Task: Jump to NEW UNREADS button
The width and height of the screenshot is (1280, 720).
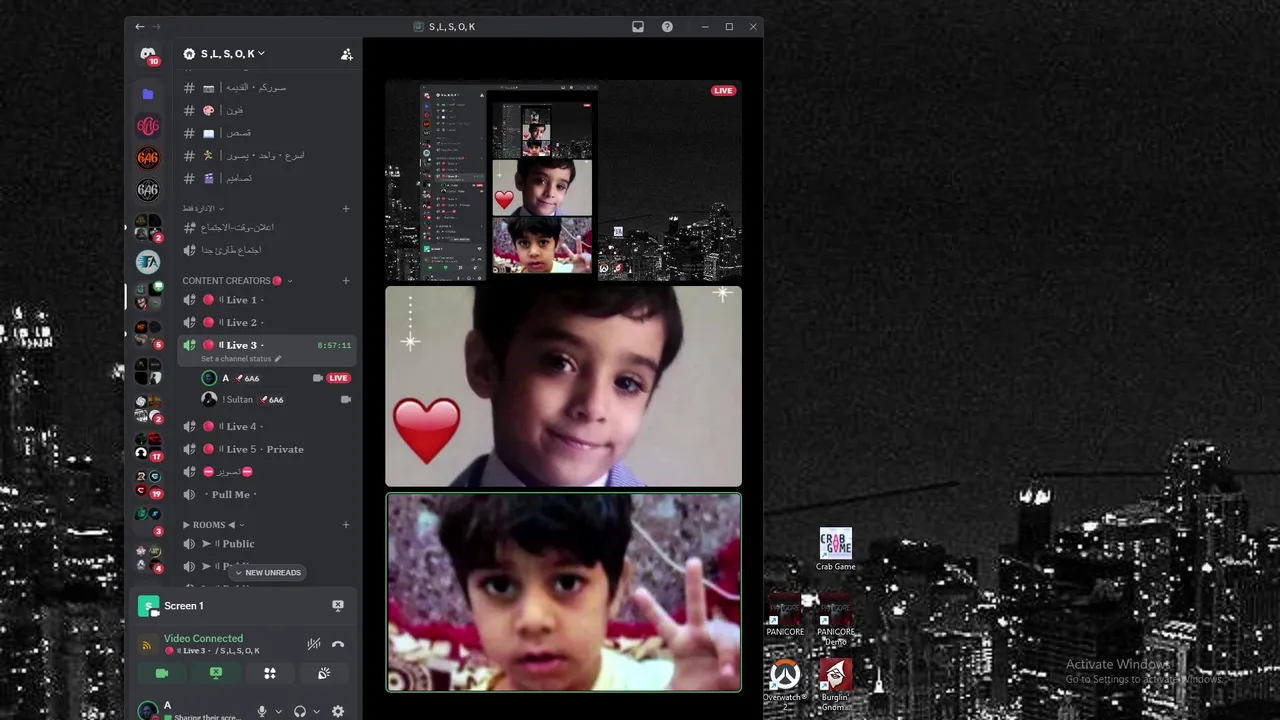Action: coord(268,573)
